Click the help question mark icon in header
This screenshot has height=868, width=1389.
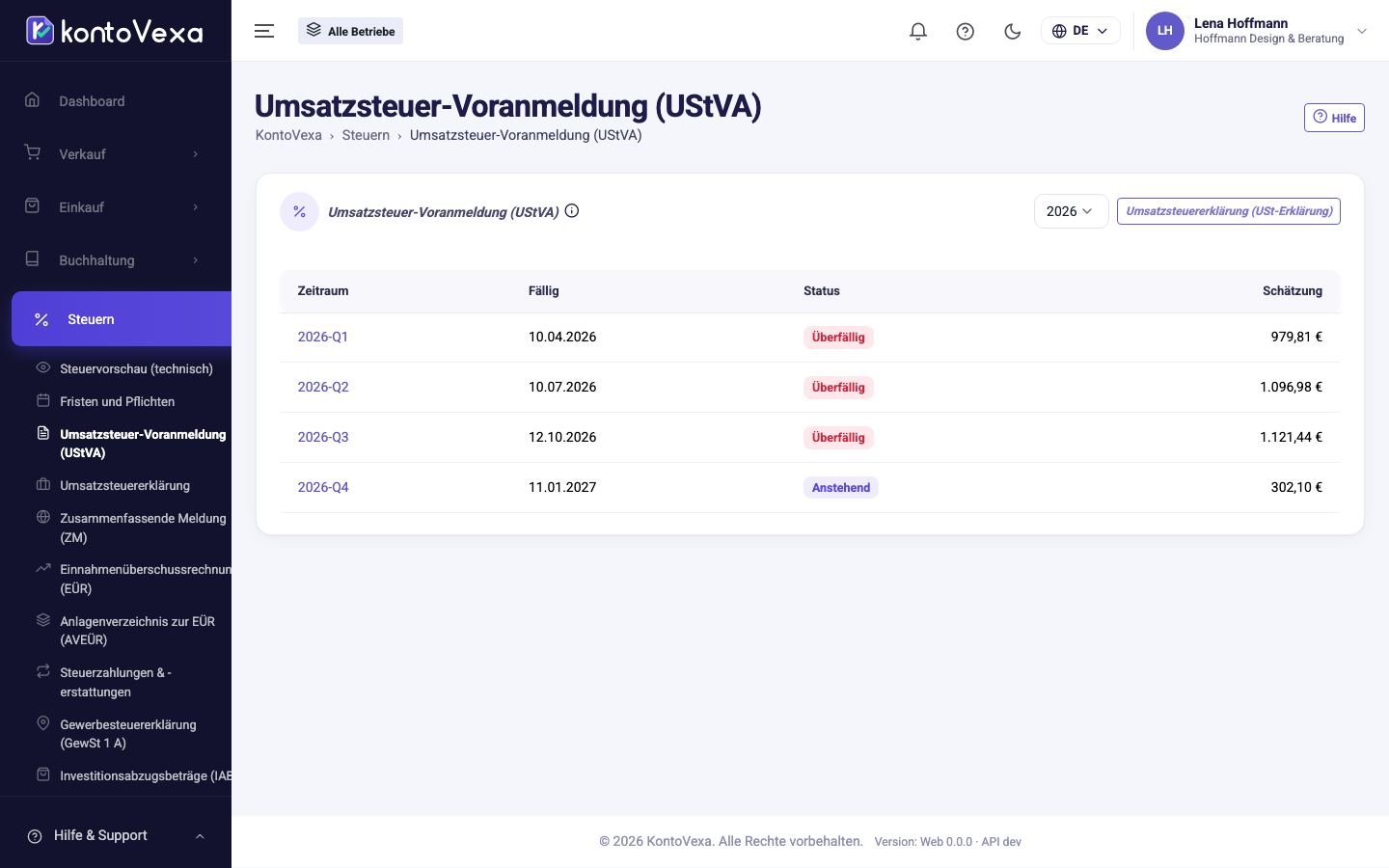coord(965,31)
